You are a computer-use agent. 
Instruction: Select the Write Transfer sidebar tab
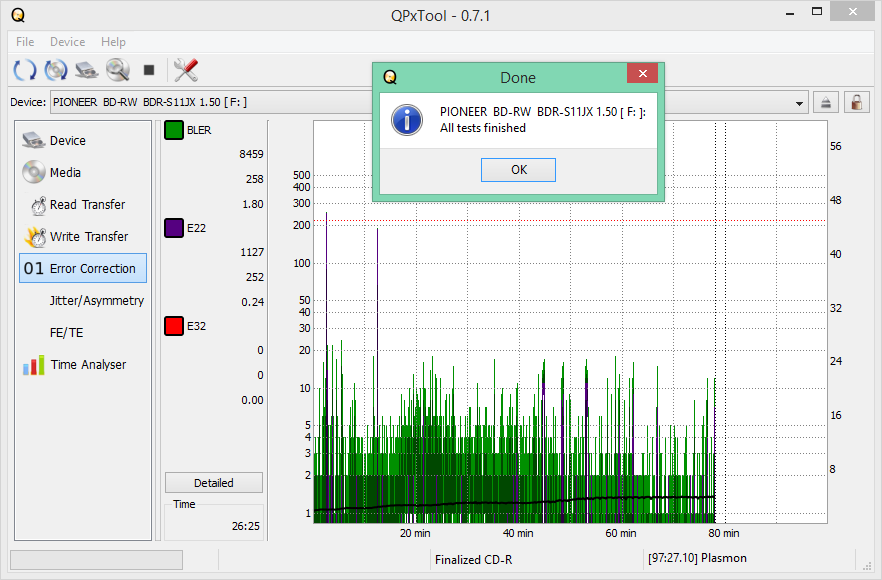[x=83, y=236]
